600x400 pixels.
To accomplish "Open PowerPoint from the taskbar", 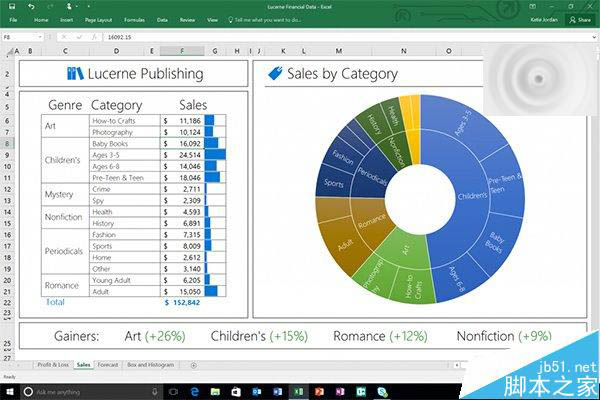I will click(321, 390).
